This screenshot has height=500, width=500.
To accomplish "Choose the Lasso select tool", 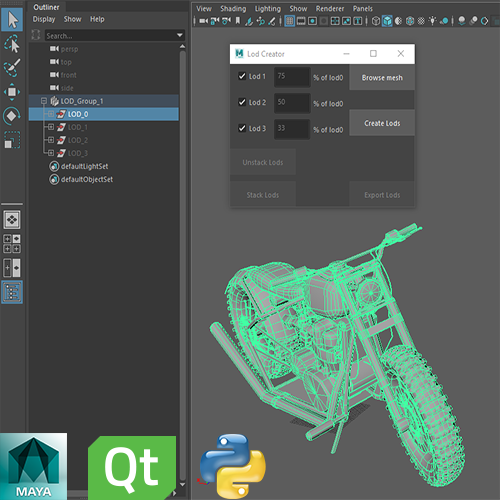I will tap(12, 44).
